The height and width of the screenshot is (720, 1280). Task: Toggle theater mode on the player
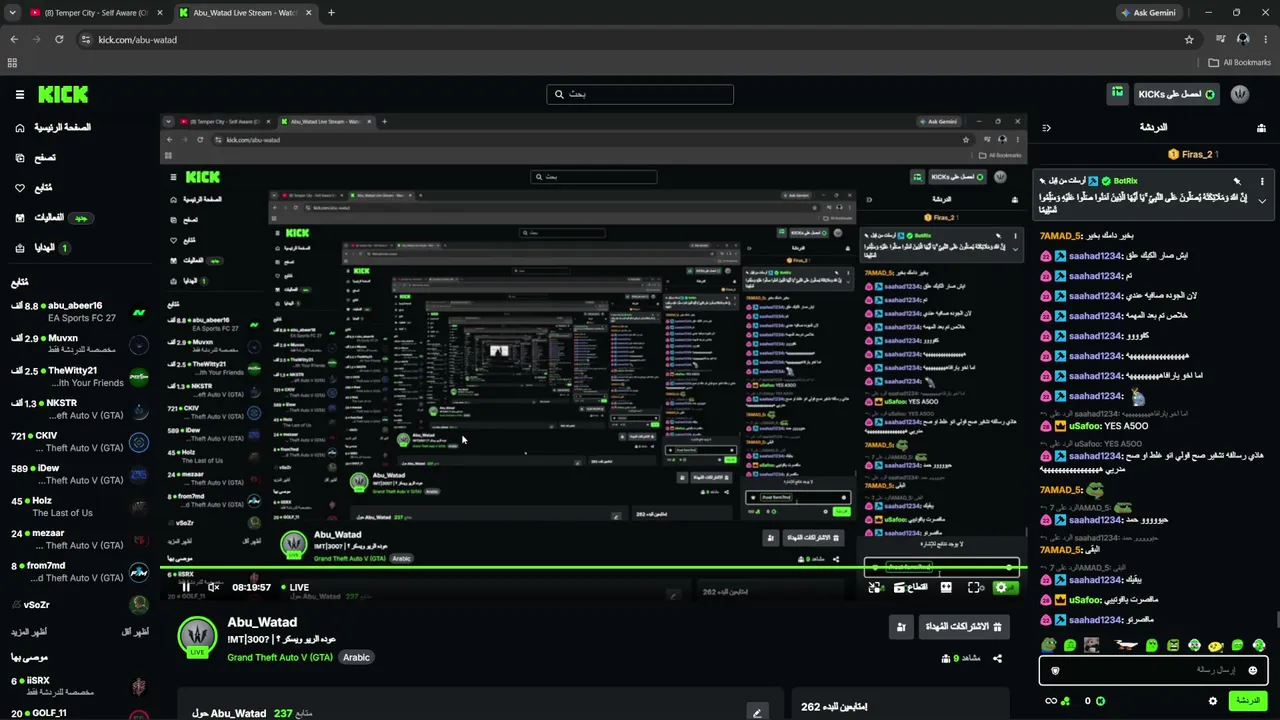pos(948,588)
